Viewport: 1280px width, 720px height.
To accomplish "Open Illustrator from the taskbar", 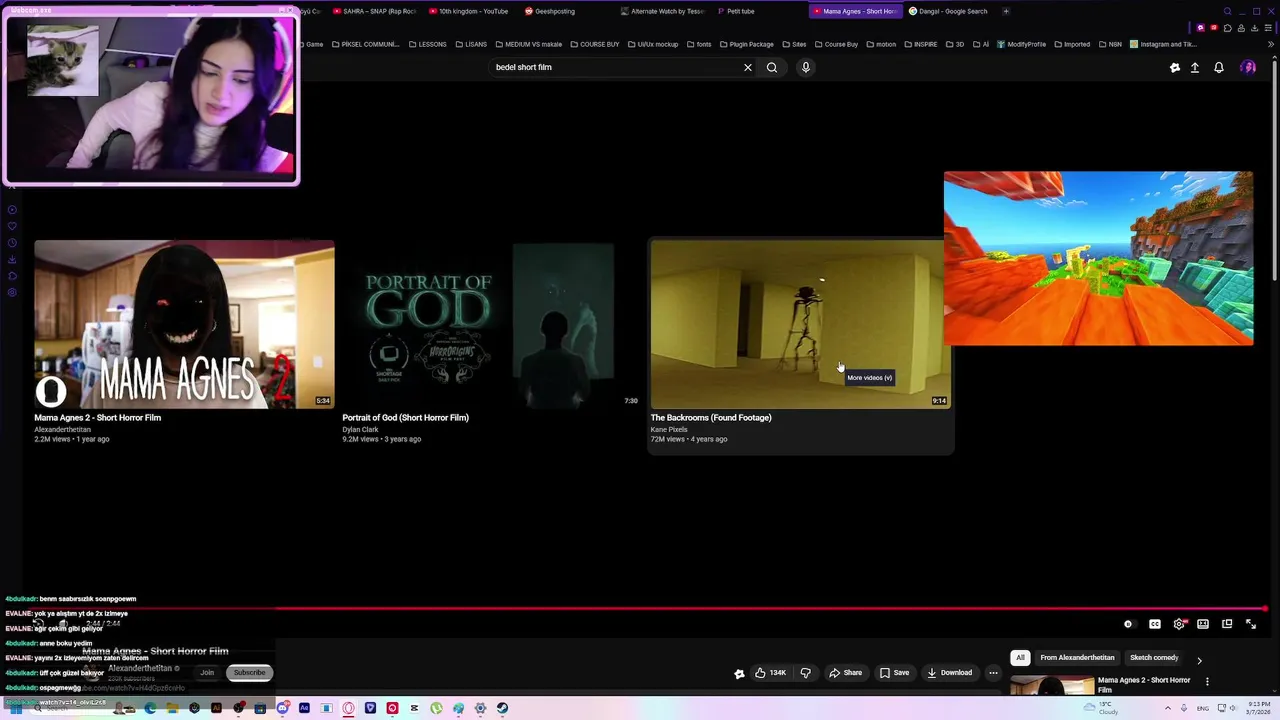I will tap(216, 708).
